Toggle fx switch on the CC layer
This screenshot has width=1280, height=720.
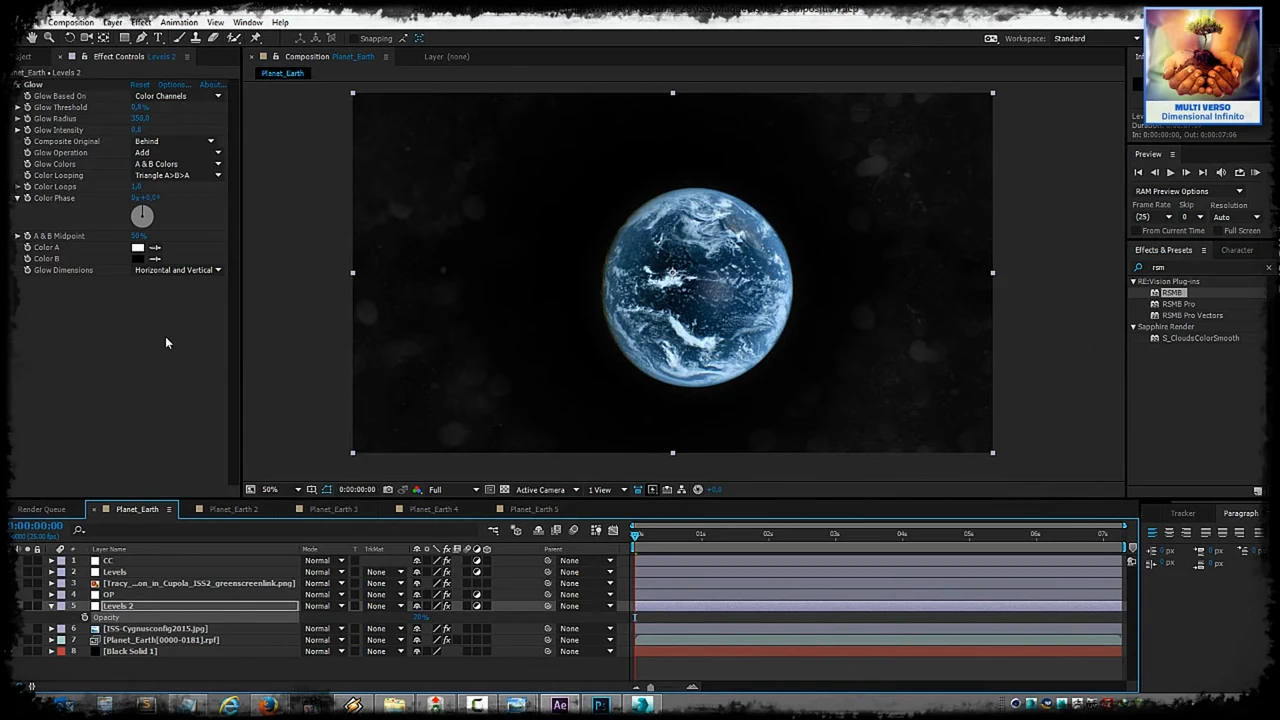tap(447, 560)
